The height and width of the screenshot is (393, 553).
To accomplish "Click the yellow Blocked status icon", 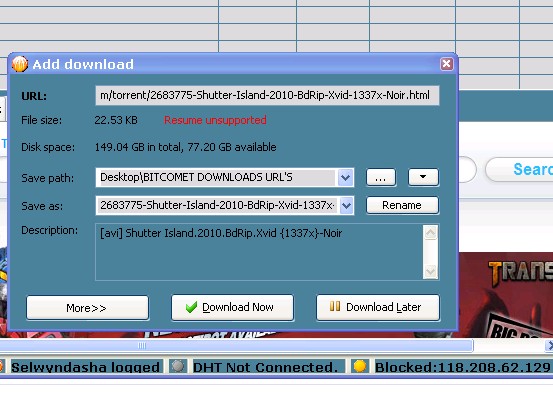I will [x=359, y=366].
